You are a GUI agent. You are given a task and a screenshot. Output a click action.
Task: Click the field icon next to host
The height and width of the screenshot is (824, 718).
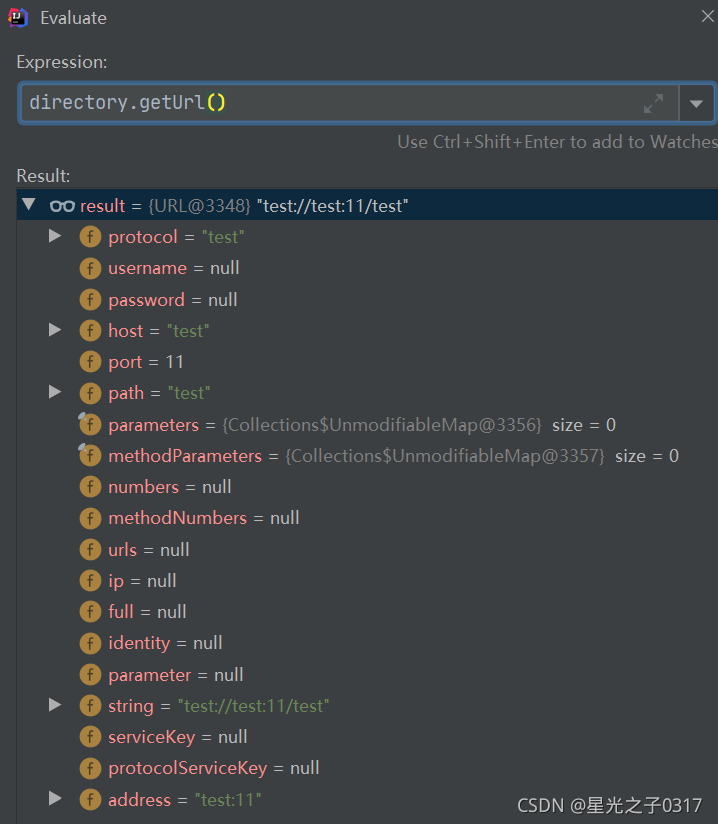pyautogui.click(x=90, y=331)
